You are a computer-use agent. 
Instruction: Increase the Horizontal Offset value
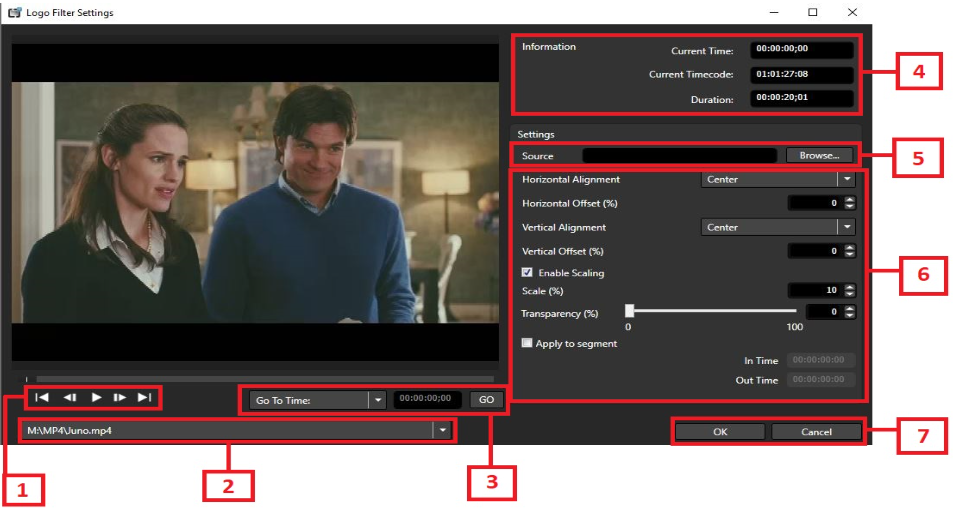pos(850,199)
